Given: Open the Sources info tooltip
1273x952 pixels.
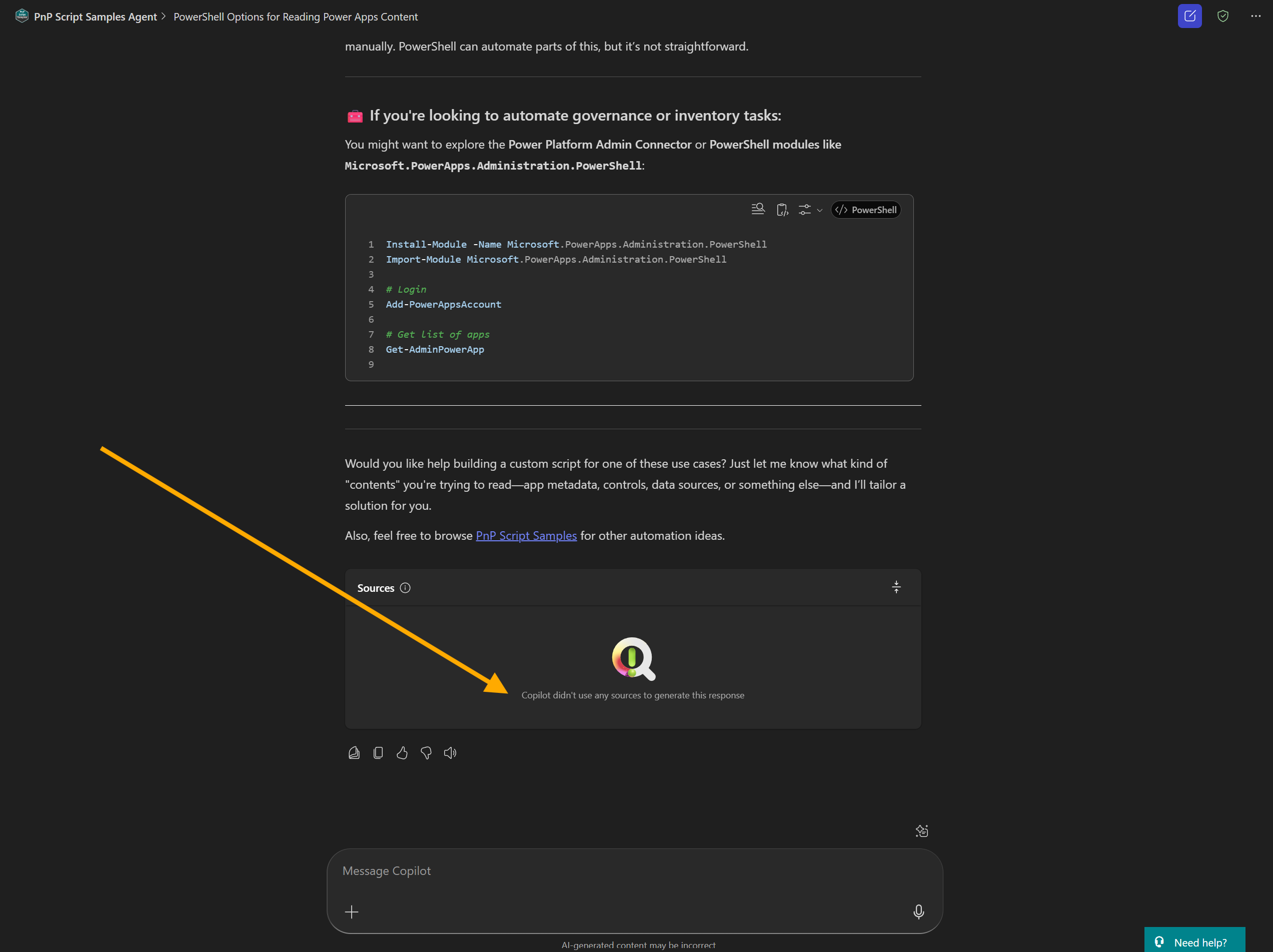Looking at the screenshot, I should coord(405,588).
